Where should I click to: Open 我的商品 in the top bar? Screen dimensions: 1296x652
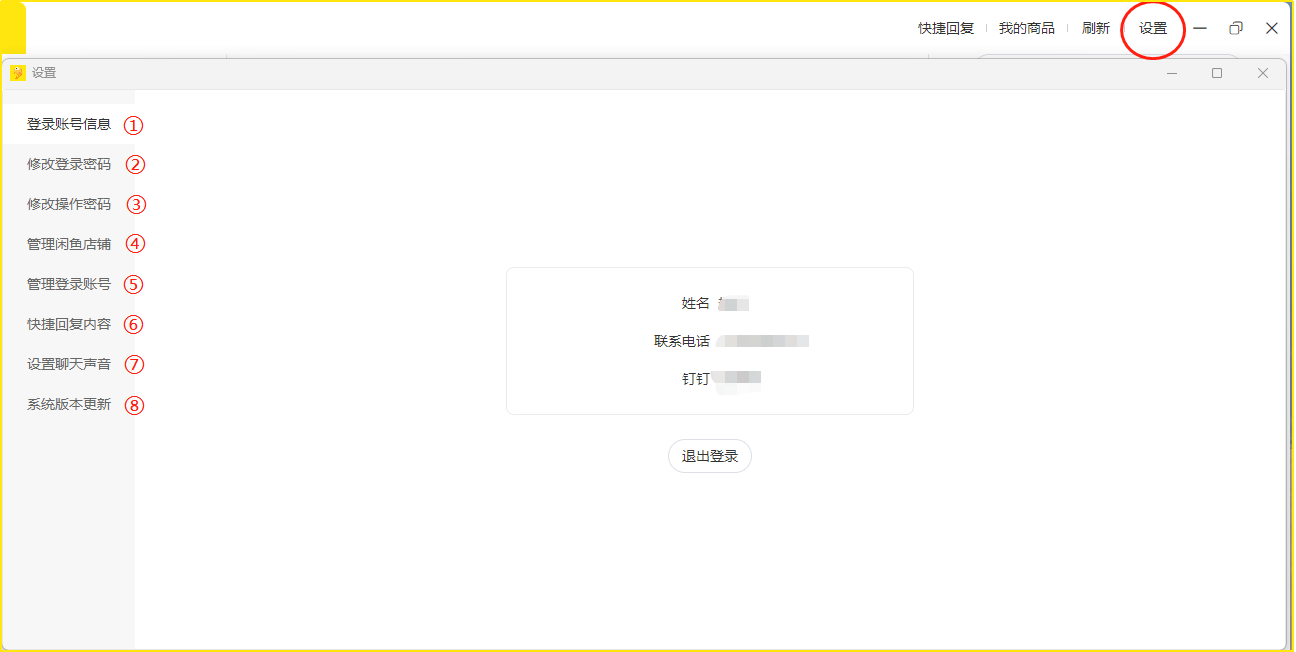coord(1026,28)
